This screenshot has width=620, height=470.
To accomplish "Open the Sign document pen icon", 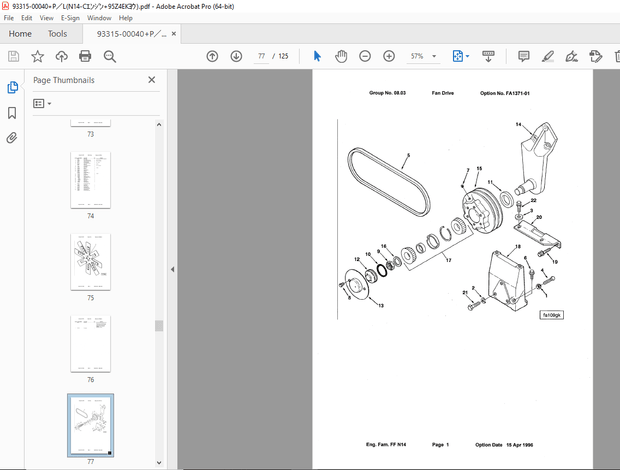I will coord(571,56).
